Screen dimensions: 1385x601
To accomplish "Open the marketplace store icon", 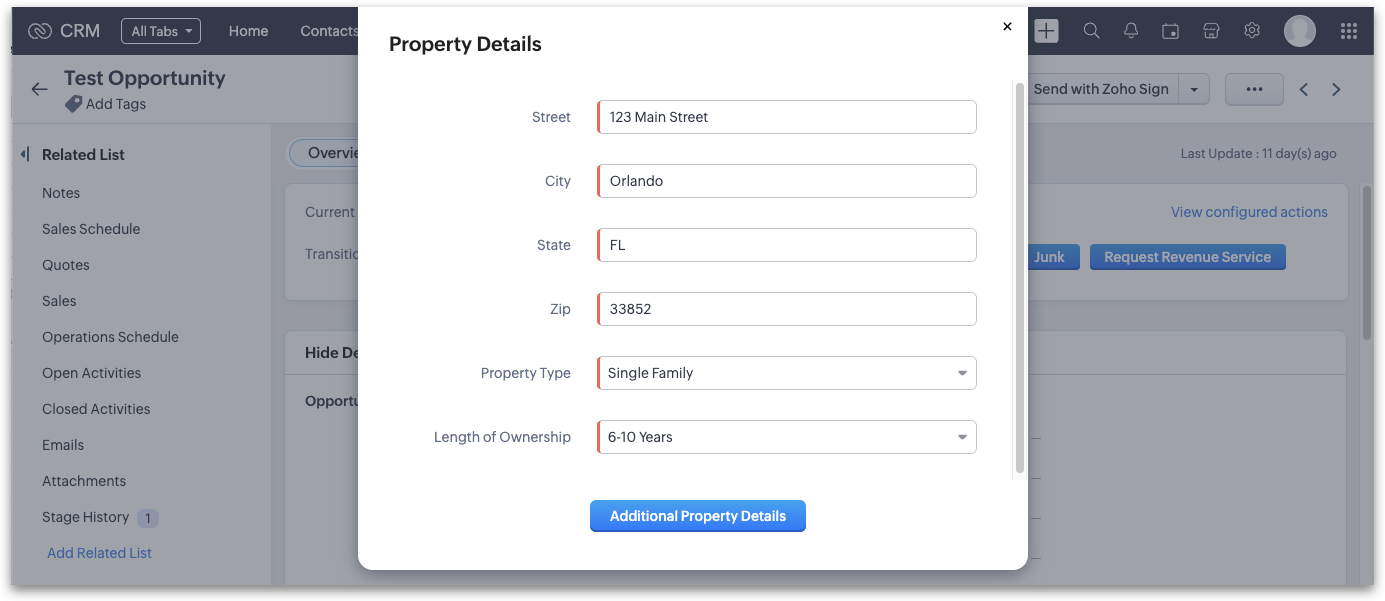I will 1211,31.
